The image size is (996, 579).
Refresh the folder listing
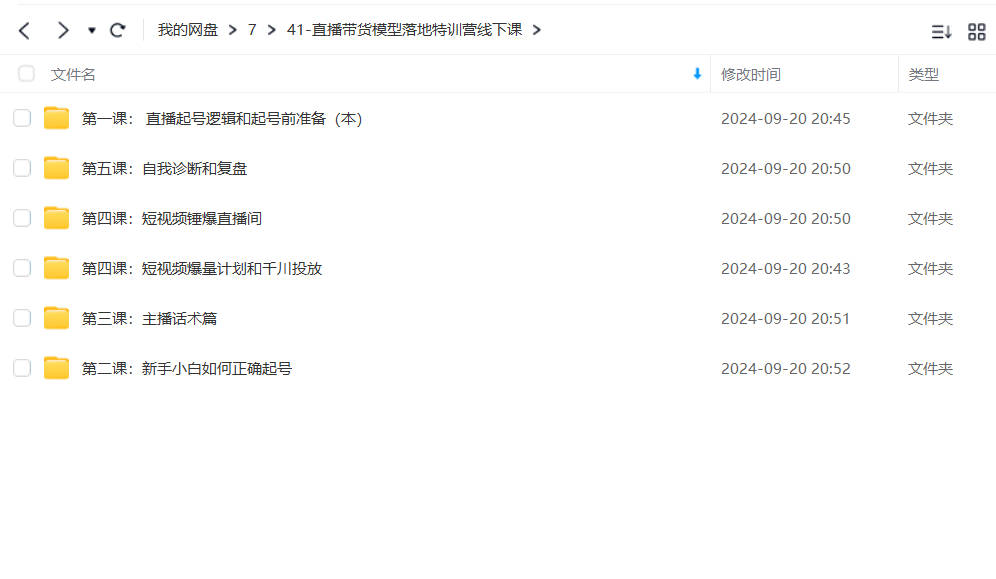pos(118,30)
